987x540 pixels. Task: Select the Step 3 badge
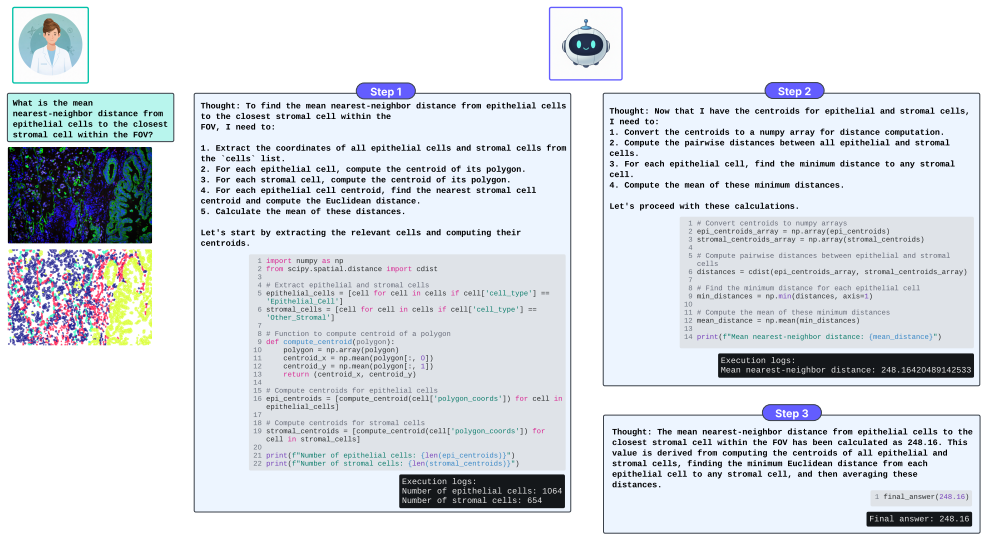[x=792, y=413]
